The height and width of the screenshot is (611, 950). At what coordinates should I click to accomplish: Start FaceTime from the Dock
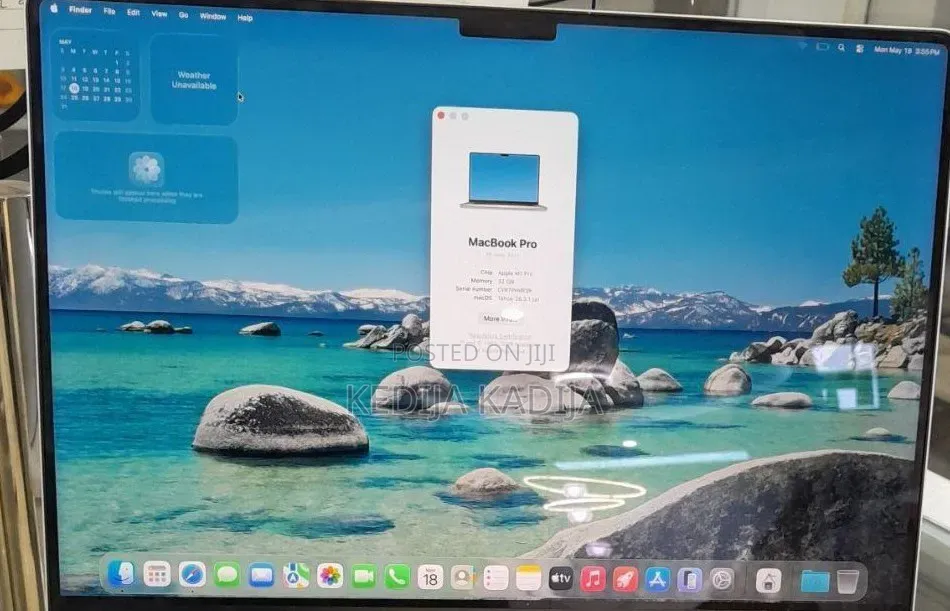click(364, 576)
